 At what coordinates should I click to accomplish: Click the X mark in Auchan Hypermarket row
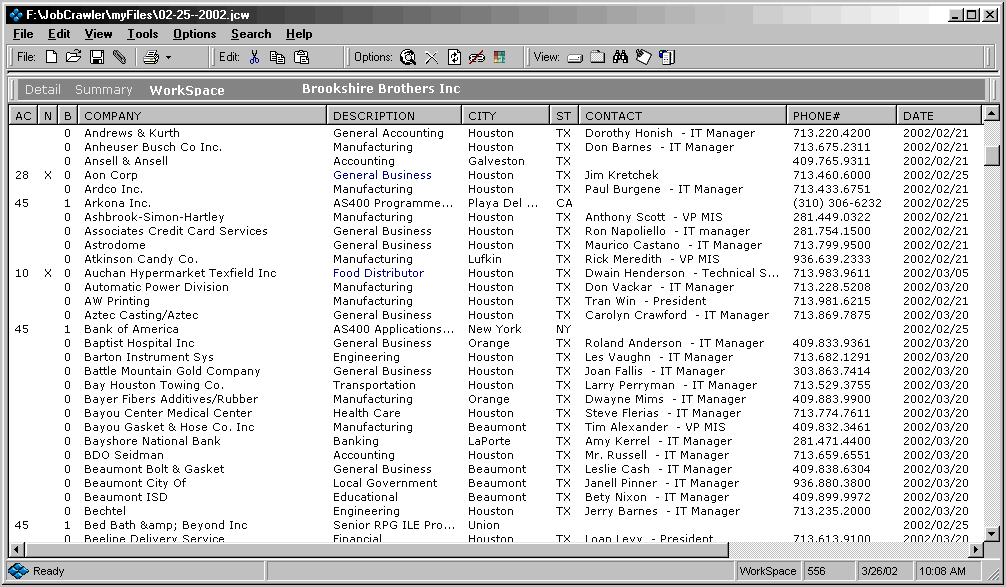[47, 273]
